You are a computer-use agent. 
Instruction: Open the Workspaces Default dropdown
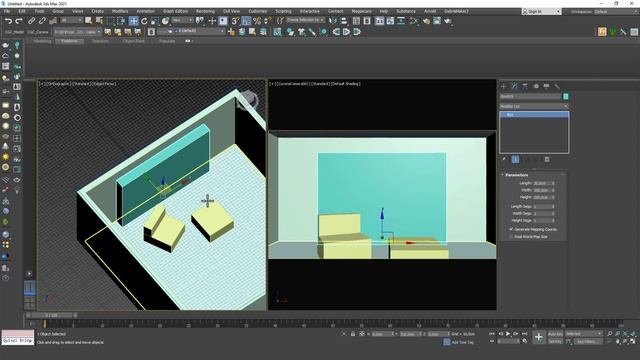(616, 11)
